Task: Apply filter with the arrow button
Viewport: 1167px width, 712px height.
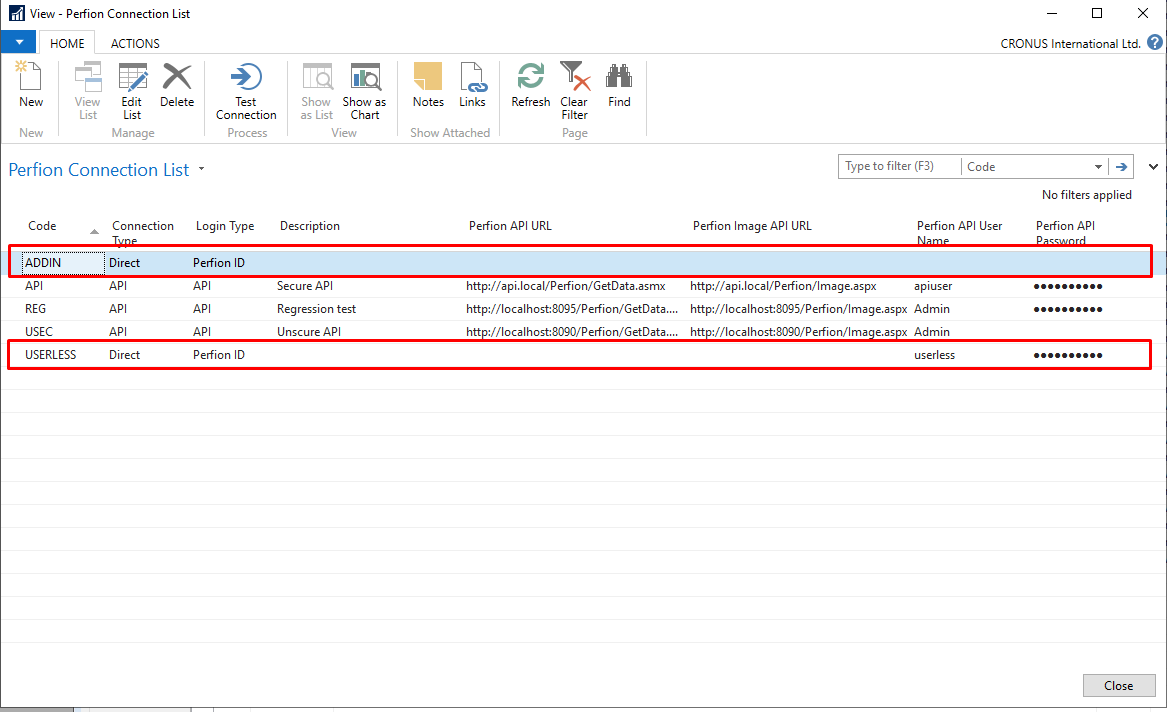Action: [1121, 167]
